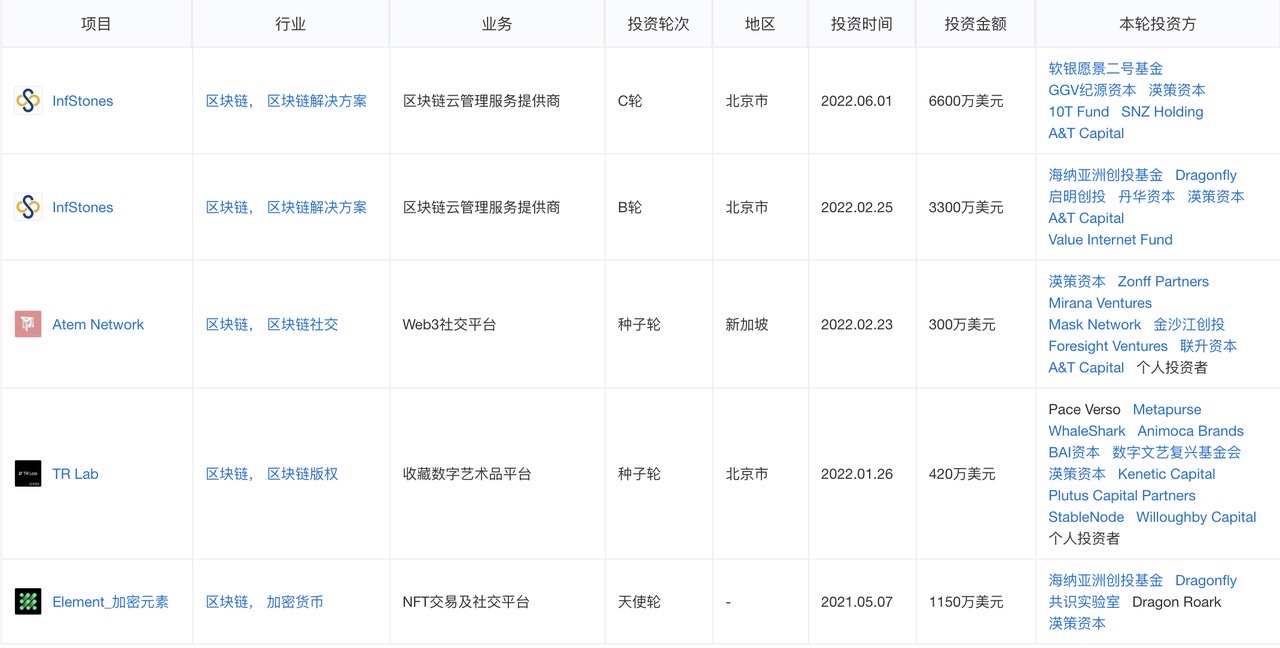Open A&T Capital in the C轮 row
This screenshot has width=1280, height=648.
pos(1086,133)
